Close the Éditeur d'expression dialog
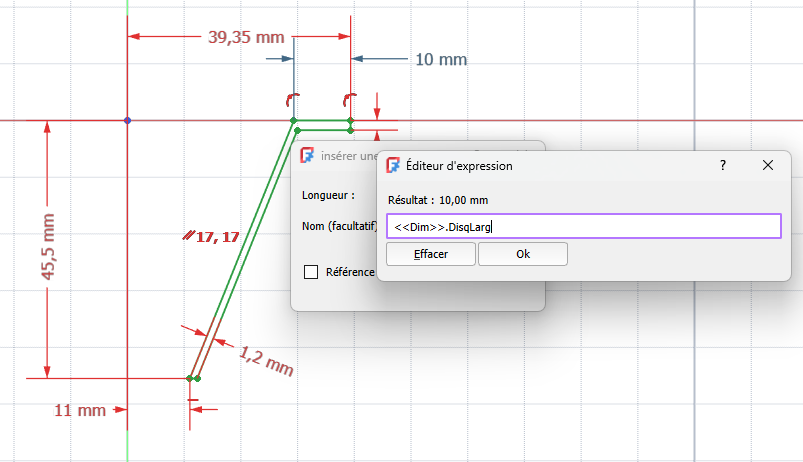803x462 pixels. click(768, 165)
